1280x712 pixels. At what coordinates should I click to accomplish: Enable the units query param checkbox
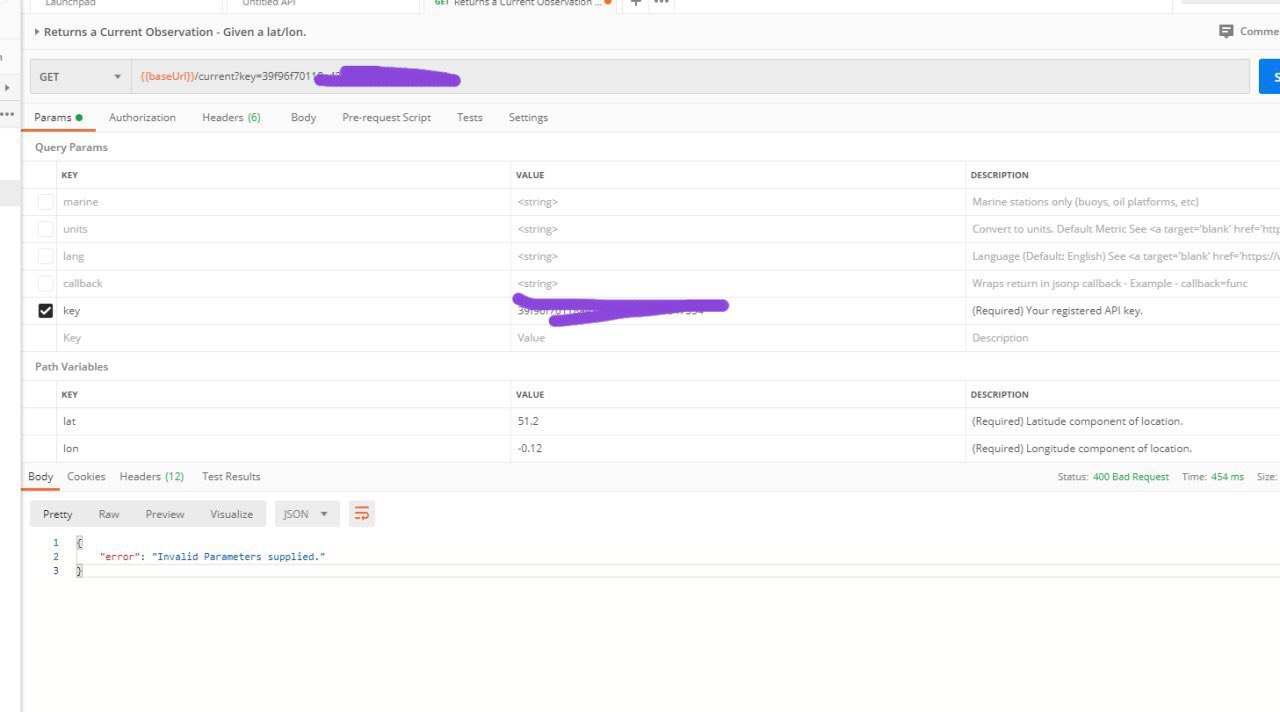[x=45, y=229]
